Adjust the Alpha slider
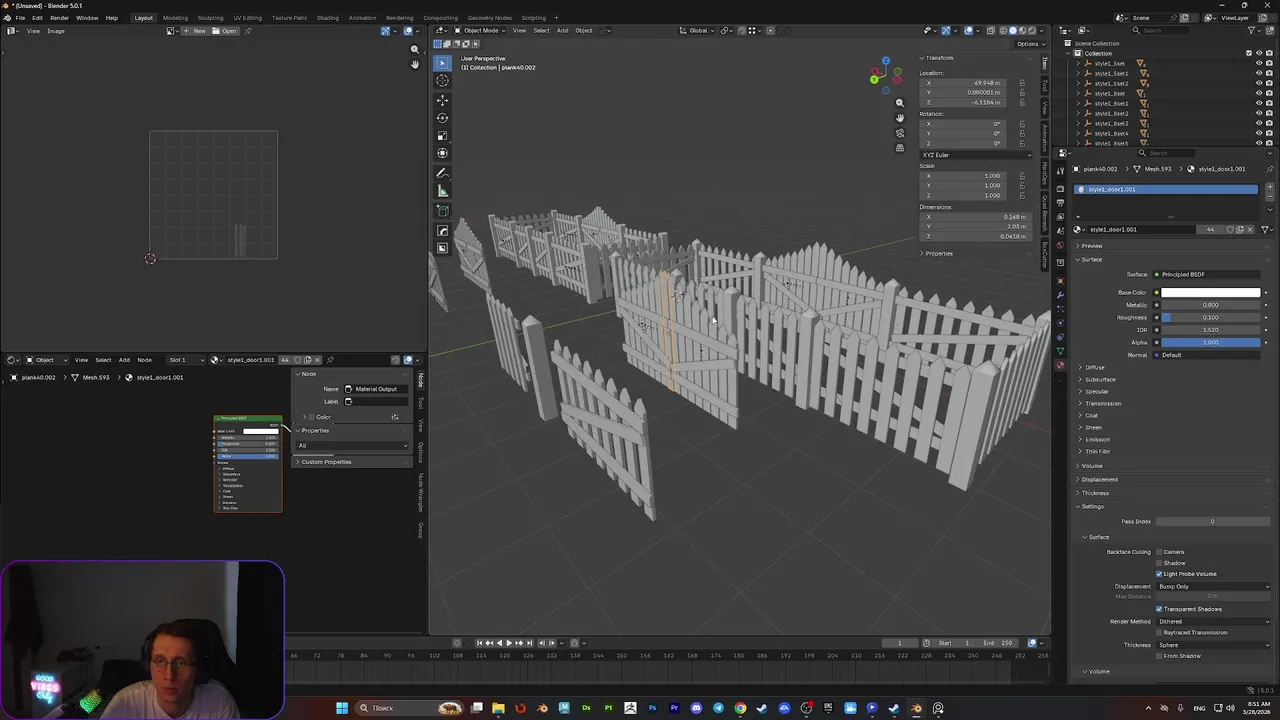The width and height of the screenshot is (1280, 720). pos(1211,342)
